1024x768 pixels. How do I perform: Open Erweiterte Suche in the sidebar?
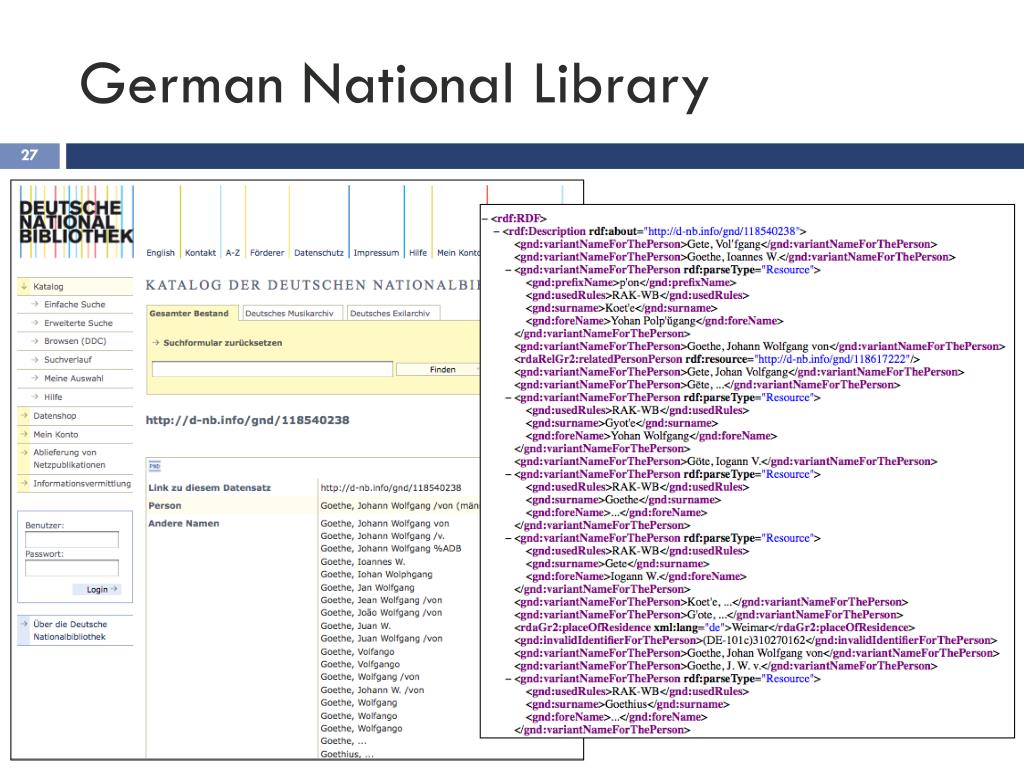click(78, 323)
